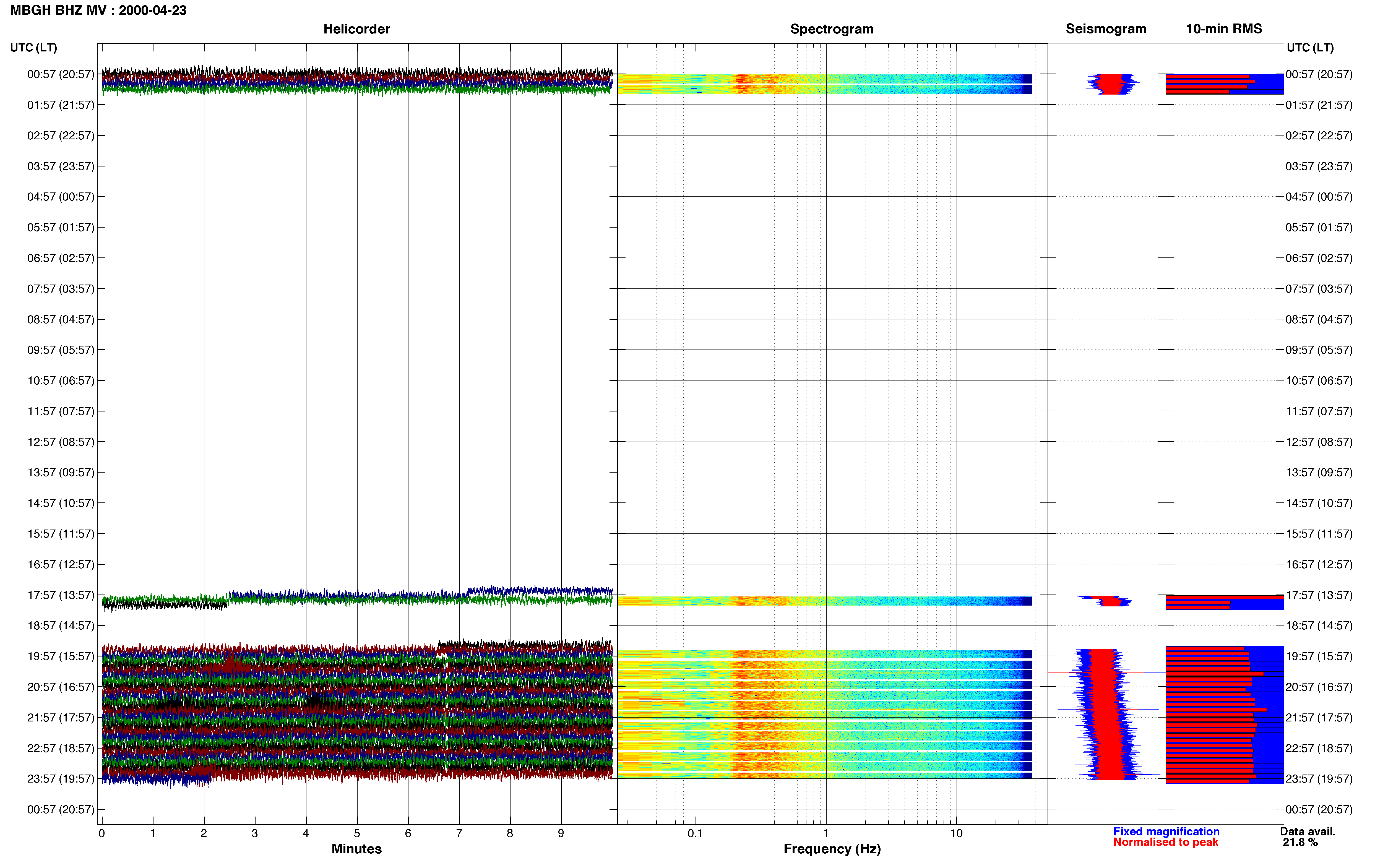The image size is (1388, 868).
Task: Click left time label 13:57 (09:57)
Action: coord(61,473)
